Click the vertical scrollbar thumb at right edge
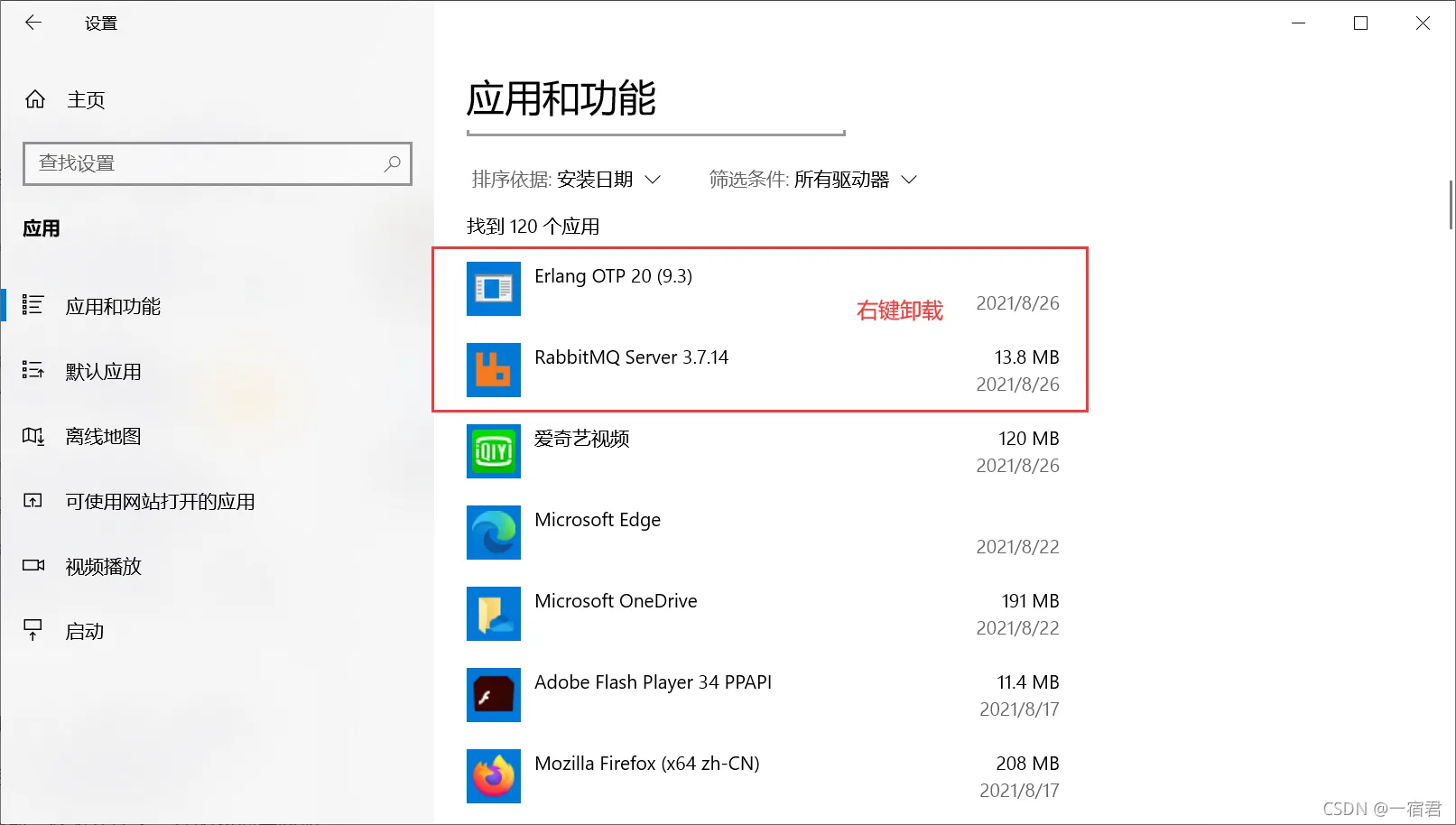The width and height of the screenshot is (1456, 825). coord(1451,205)
